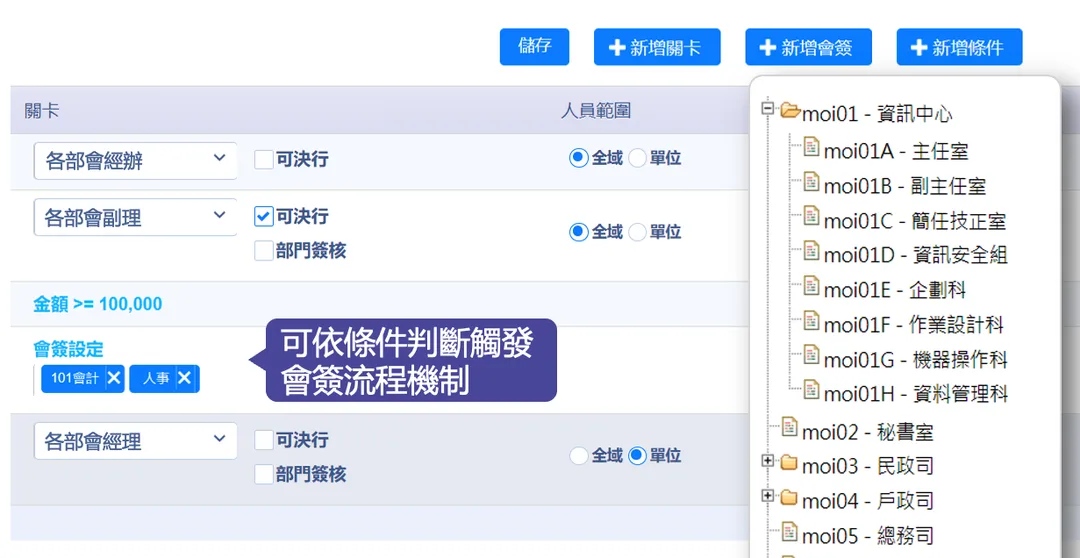Expand the moi03 民政司 tree node
Screen dimensions: 1080x558
[x=768, y=461]
